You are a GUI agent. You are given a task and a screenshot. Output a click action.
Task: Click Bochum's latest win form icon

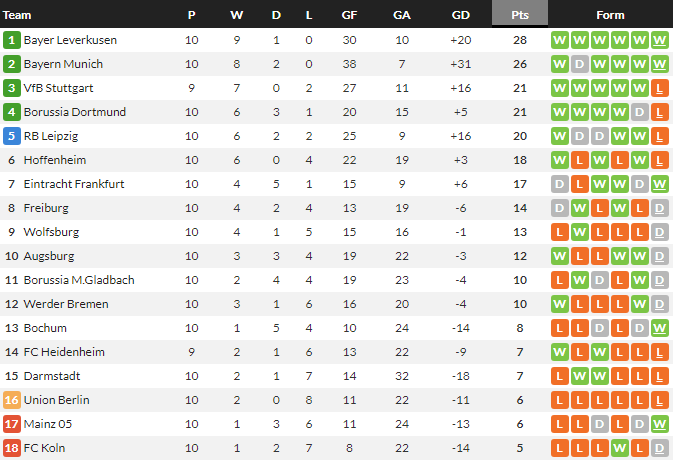click(x=659, y=328)
